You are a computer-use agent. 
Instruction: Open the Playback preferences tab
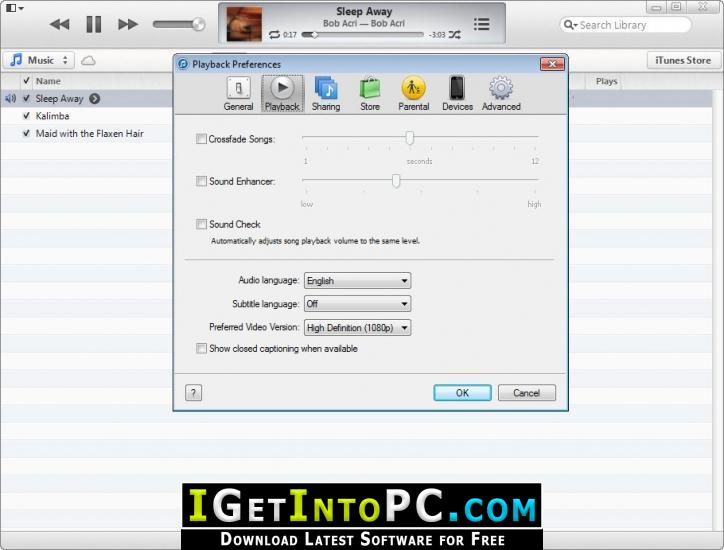click(282, 94)
